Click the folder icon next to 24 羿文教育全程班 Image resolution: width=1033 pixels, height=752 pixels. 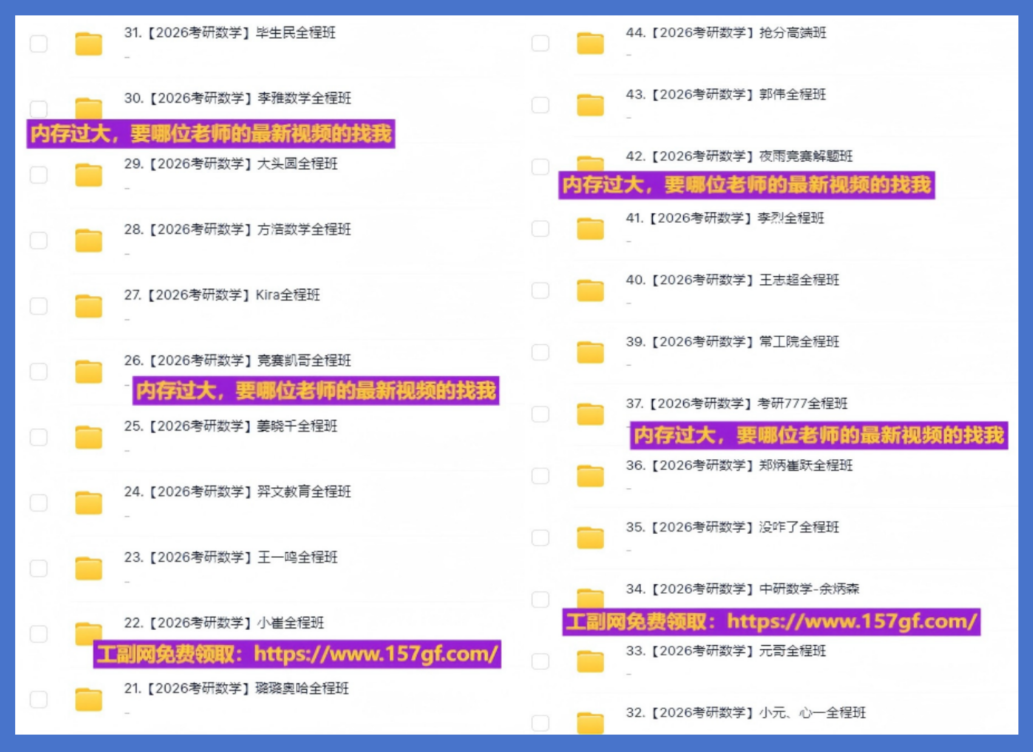coord(89,502)
